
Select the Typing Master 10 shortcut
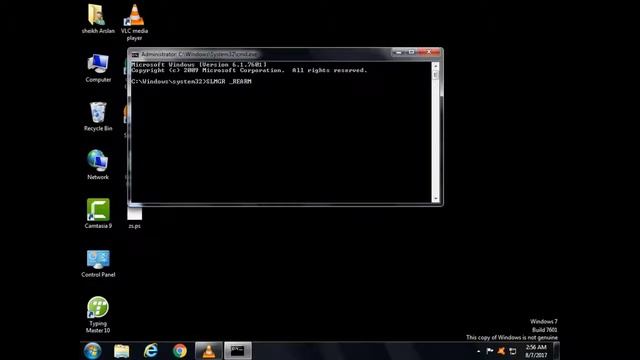coord(98,315)
